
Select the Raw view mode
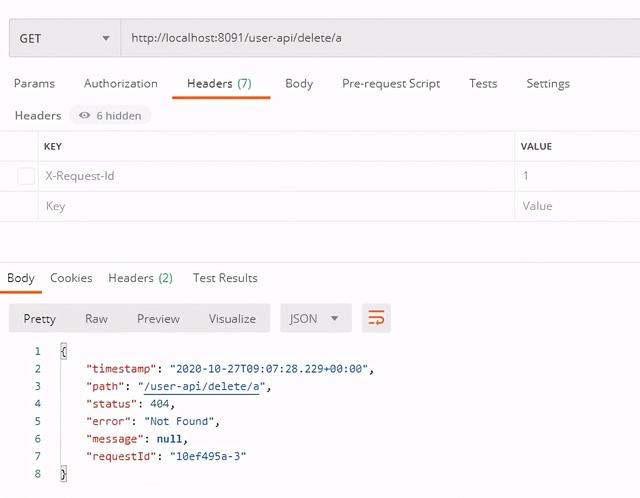(x=96, y=319)
